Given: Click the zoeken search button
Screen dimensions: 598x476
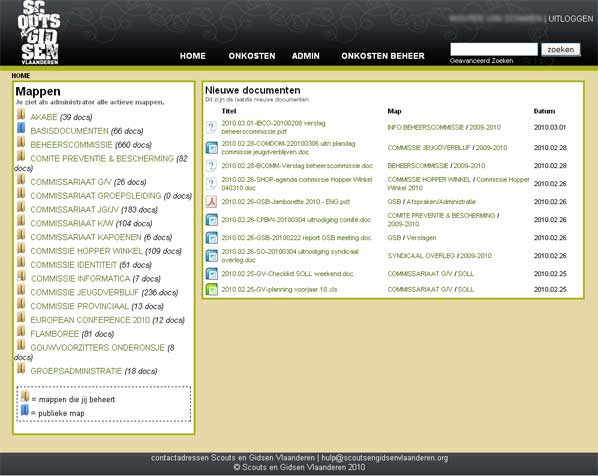Looking at the screenshot, I should point(561,50).
